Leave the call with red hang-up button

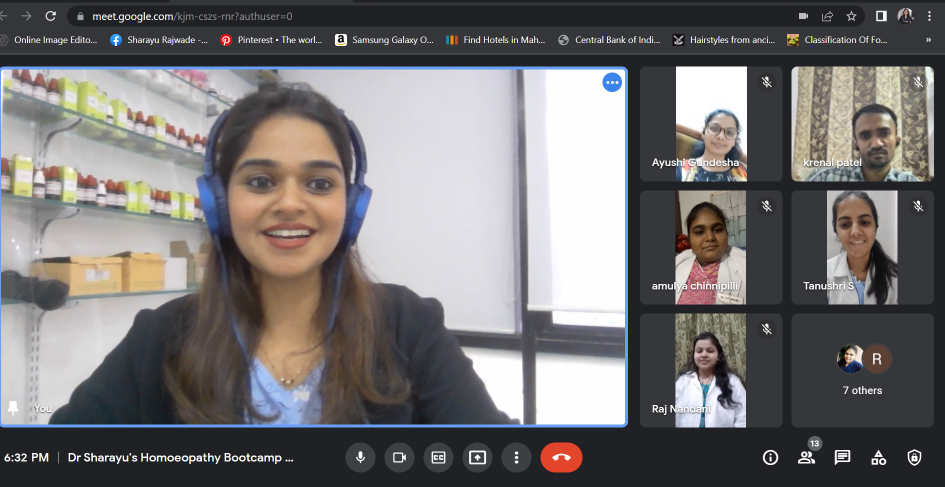(x=561, y=457)
